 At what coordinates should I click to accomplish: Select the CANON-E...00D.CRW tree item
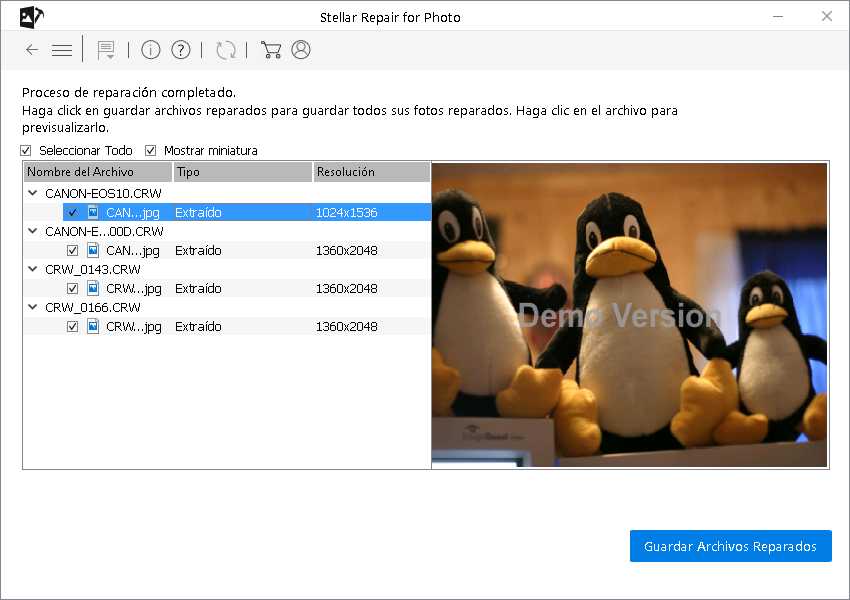pyautogui.click(x=104, y=231)
